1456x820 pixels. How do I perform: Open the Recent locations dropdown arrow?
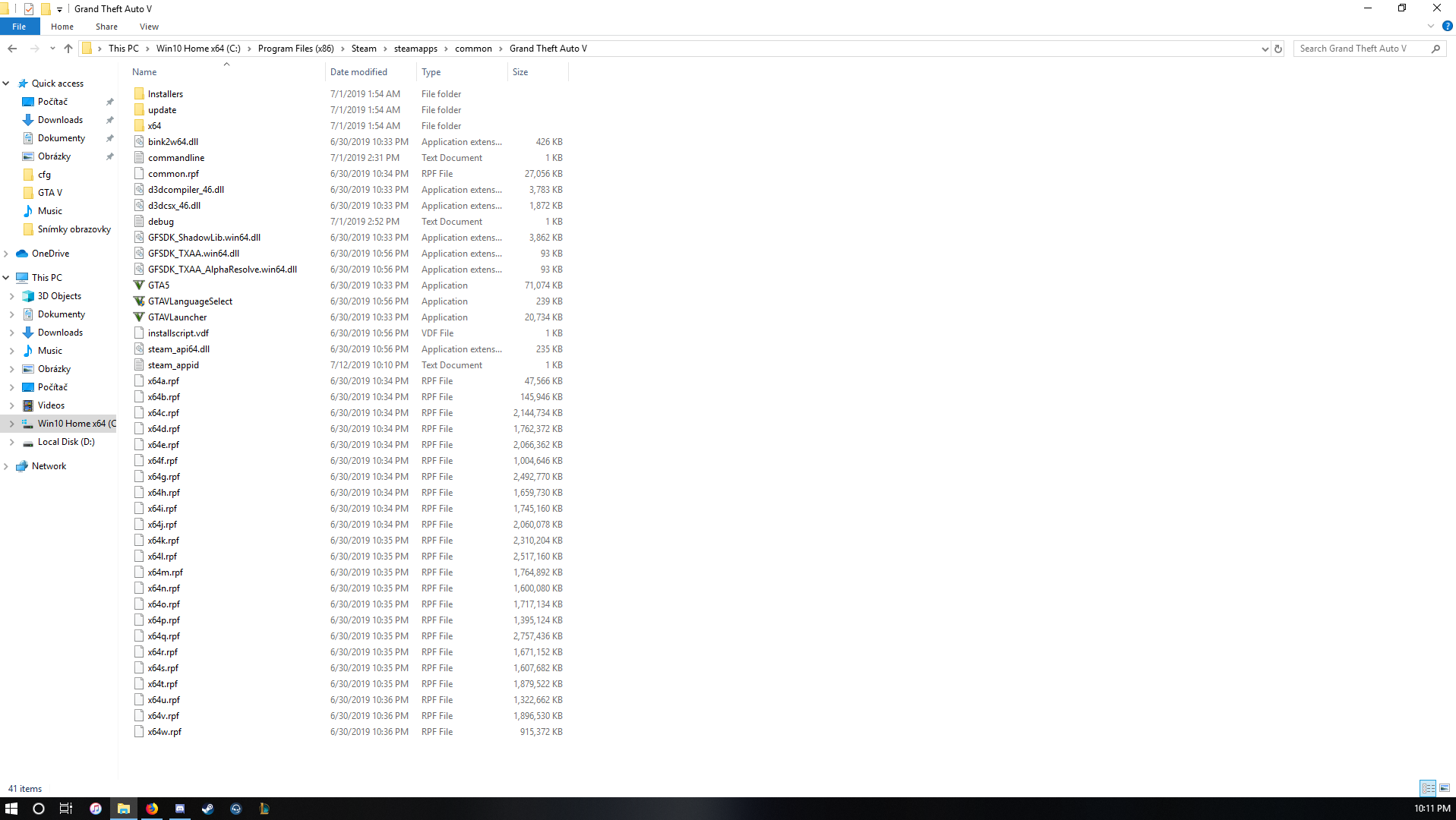tap(52, 49)
